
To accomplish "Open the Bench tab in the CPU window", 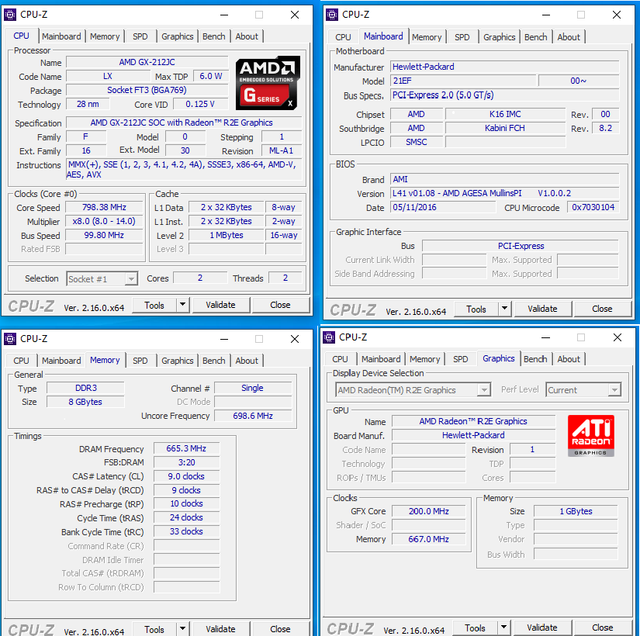I will pos(214,36).
